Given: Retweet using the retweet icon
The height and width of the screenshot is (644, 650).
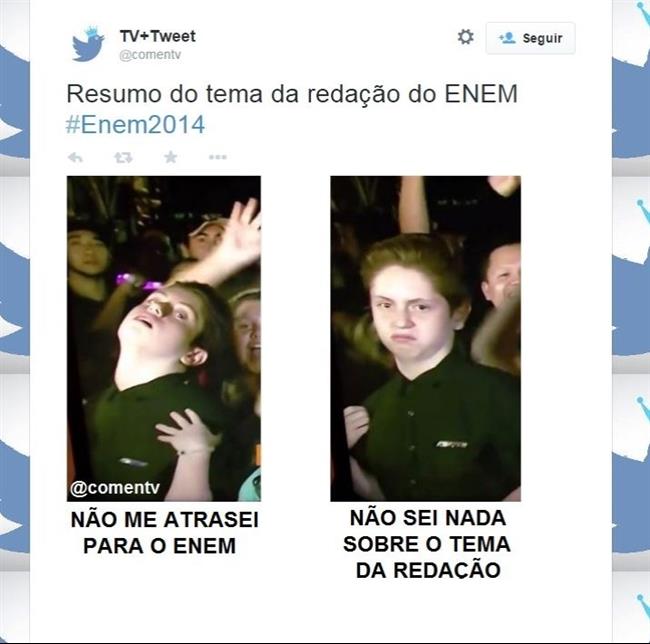Looking at the screenshot, I should tap(123, 157).
